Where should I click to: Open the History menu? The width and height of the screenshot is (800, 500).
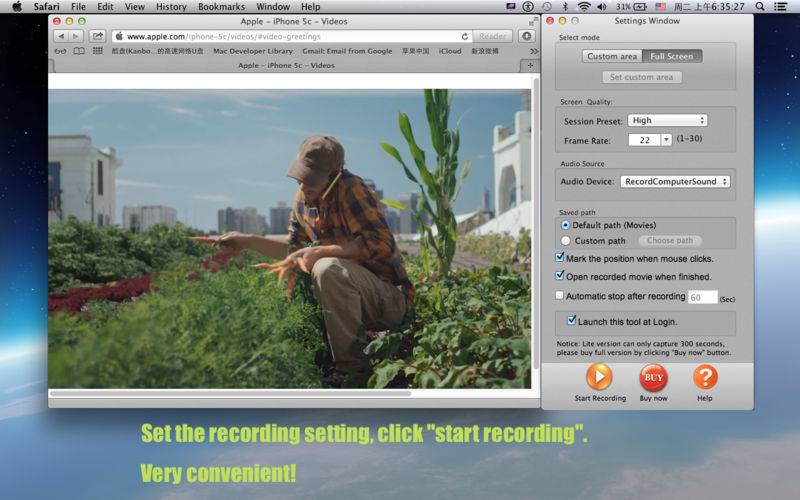(171, 7)
